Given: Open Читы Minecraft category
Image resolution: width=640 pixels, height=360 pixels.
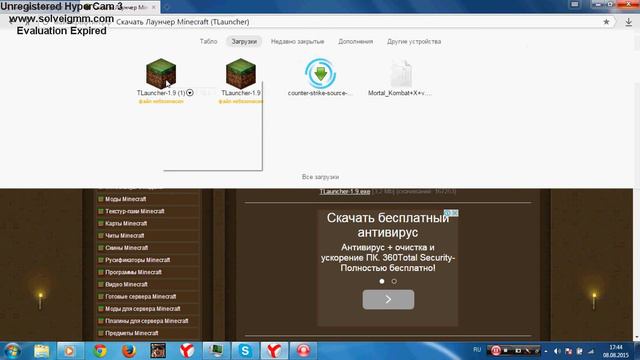Looking at the screenshot, I should tap(124, 236).
